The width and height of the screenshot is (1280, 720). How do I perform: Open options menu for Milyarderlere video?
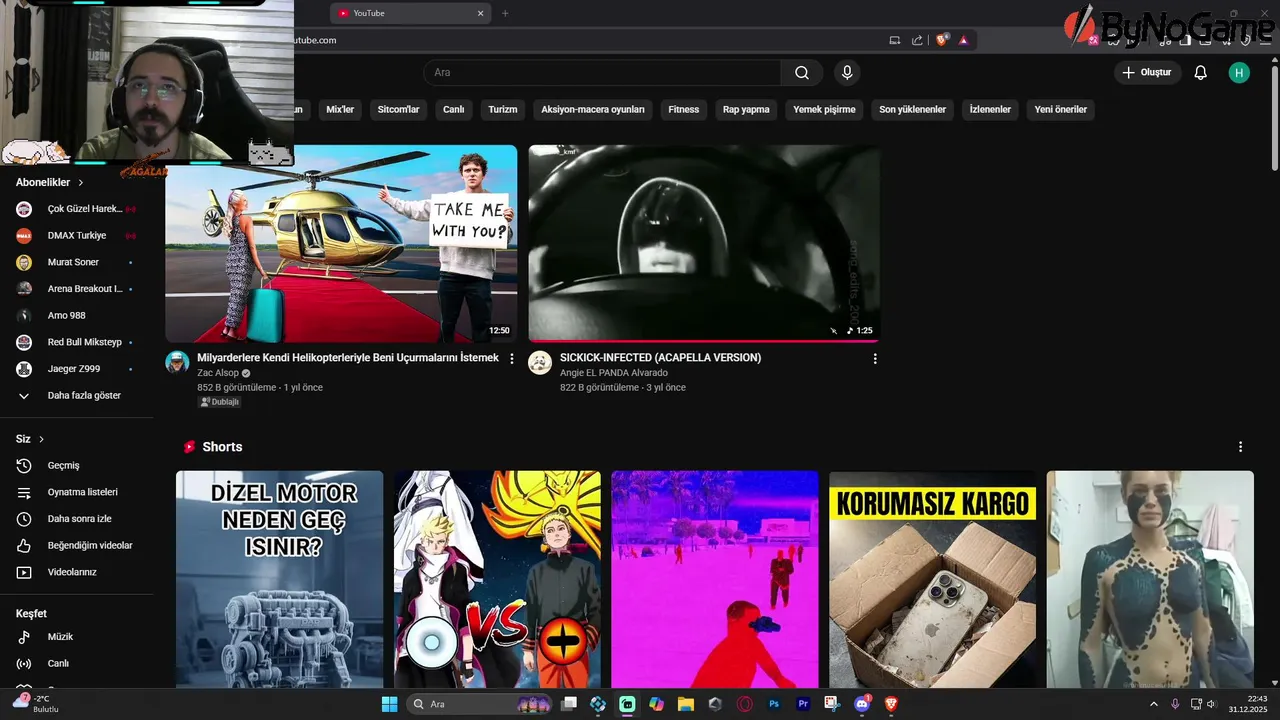512,358
